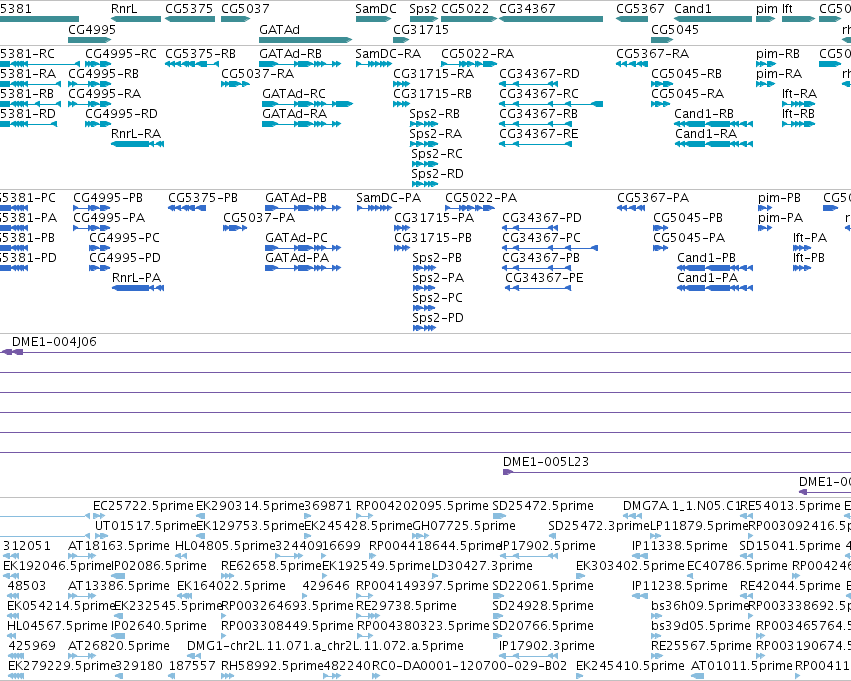Select EST AT18163.5prime
This screenshot has height=681, width=851.
pos(119,546)
